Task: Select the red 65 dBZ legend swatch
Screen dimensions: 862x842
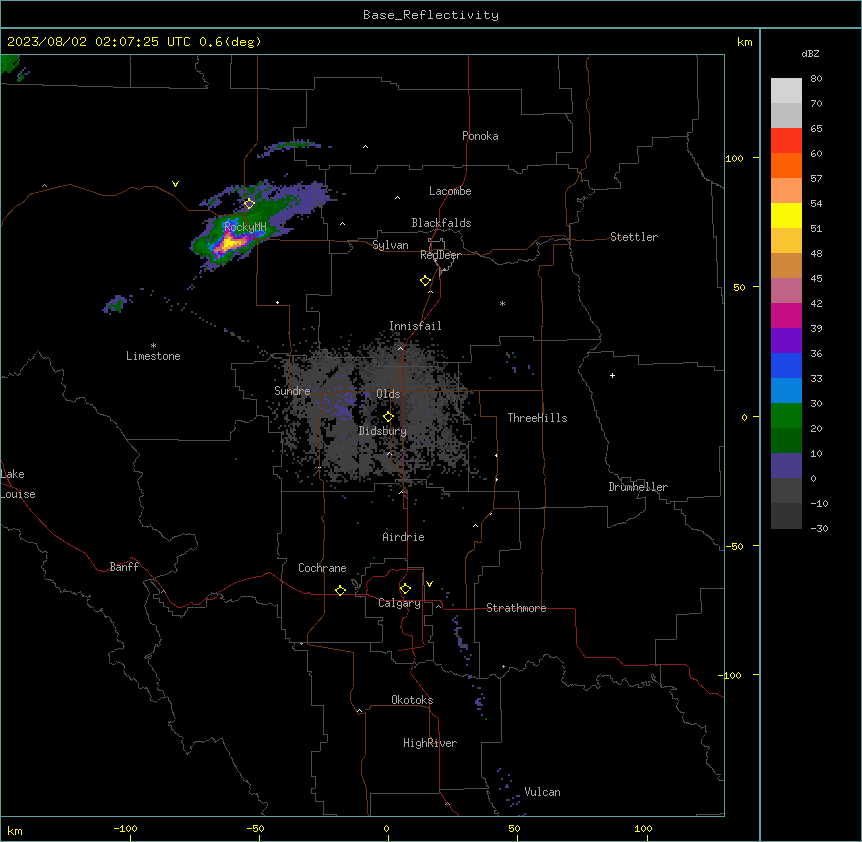Action: tap(786, 140)
